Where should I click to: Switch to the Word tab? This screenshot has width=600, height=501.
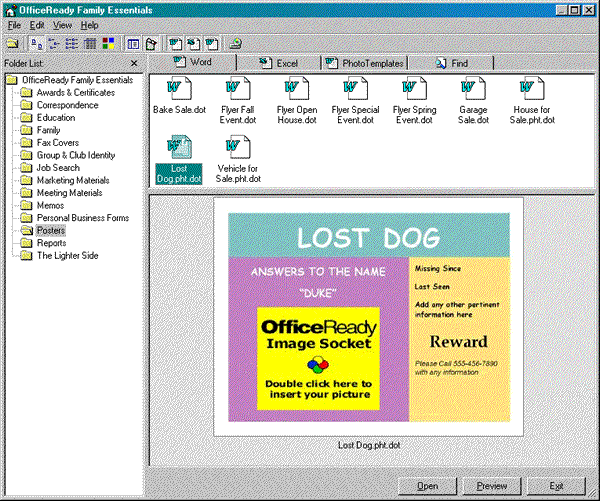192,62
